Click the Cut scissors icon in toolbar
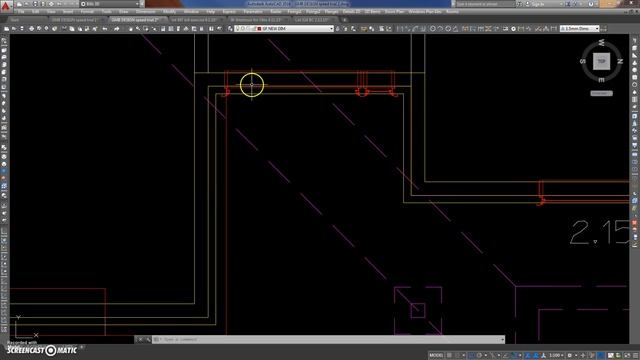 point(64,29)
